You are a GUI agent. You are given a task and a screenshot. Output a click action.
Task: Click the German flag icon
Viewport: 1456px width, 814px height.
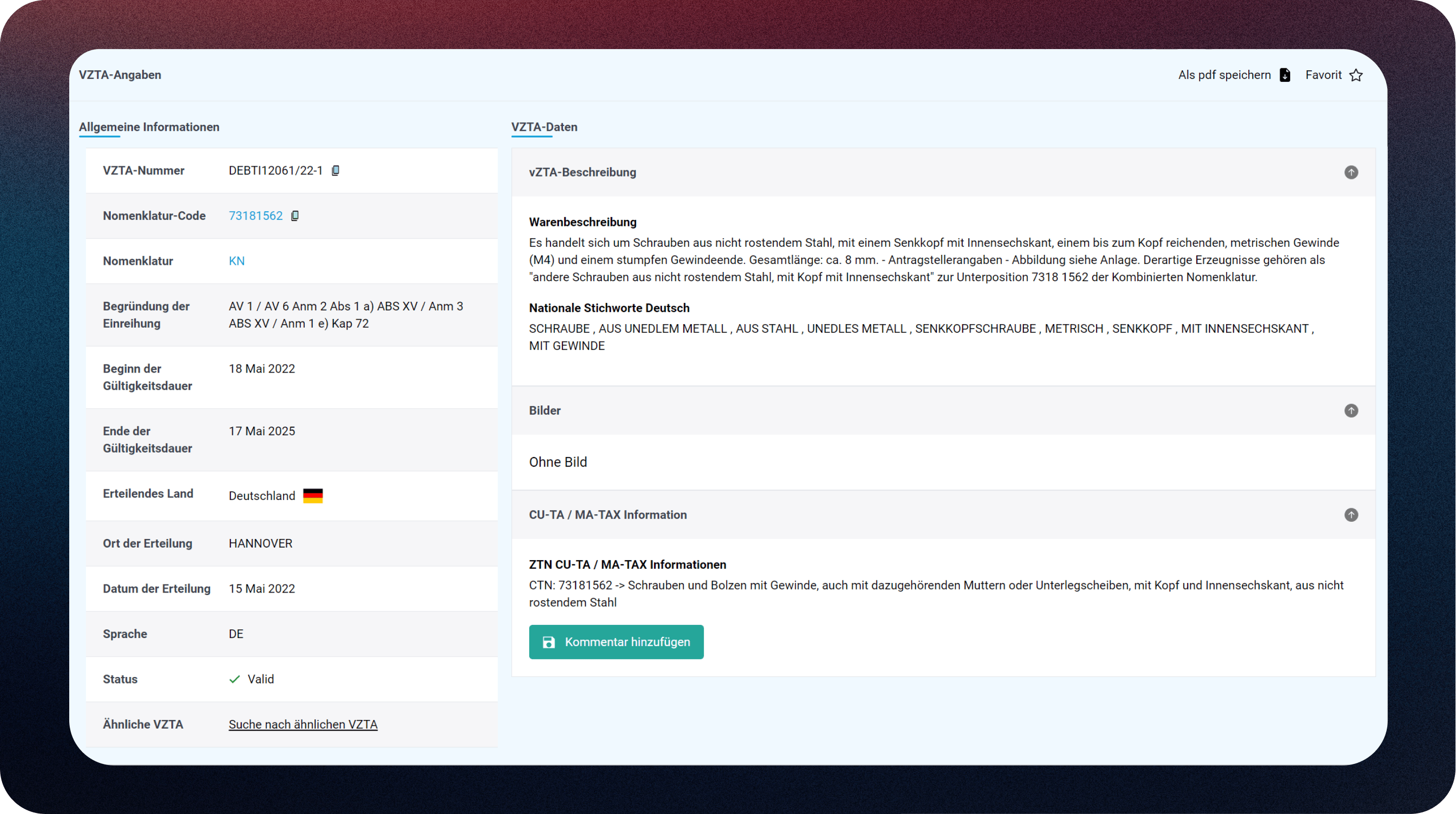[x=312, y=496]
